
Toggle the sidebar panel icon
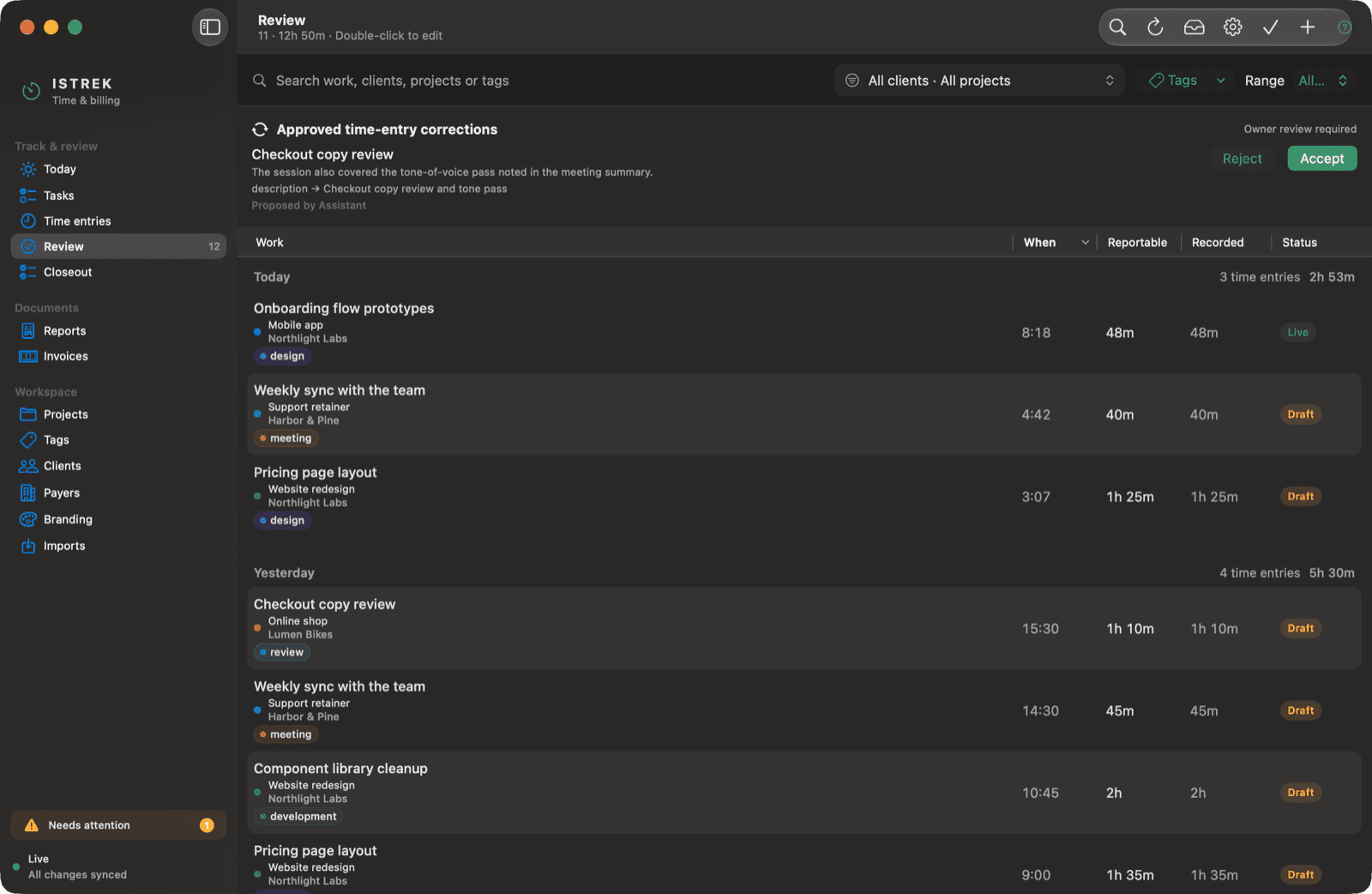(x=210, y=27)
